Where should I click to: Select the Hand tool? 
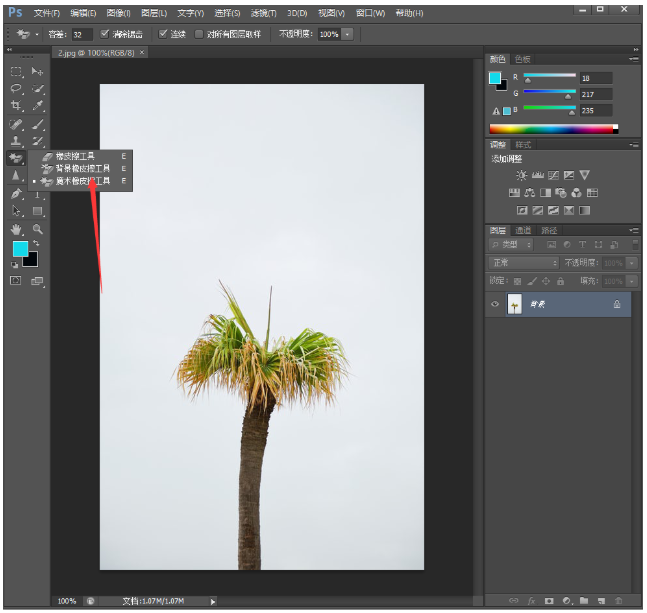(16, 229)
